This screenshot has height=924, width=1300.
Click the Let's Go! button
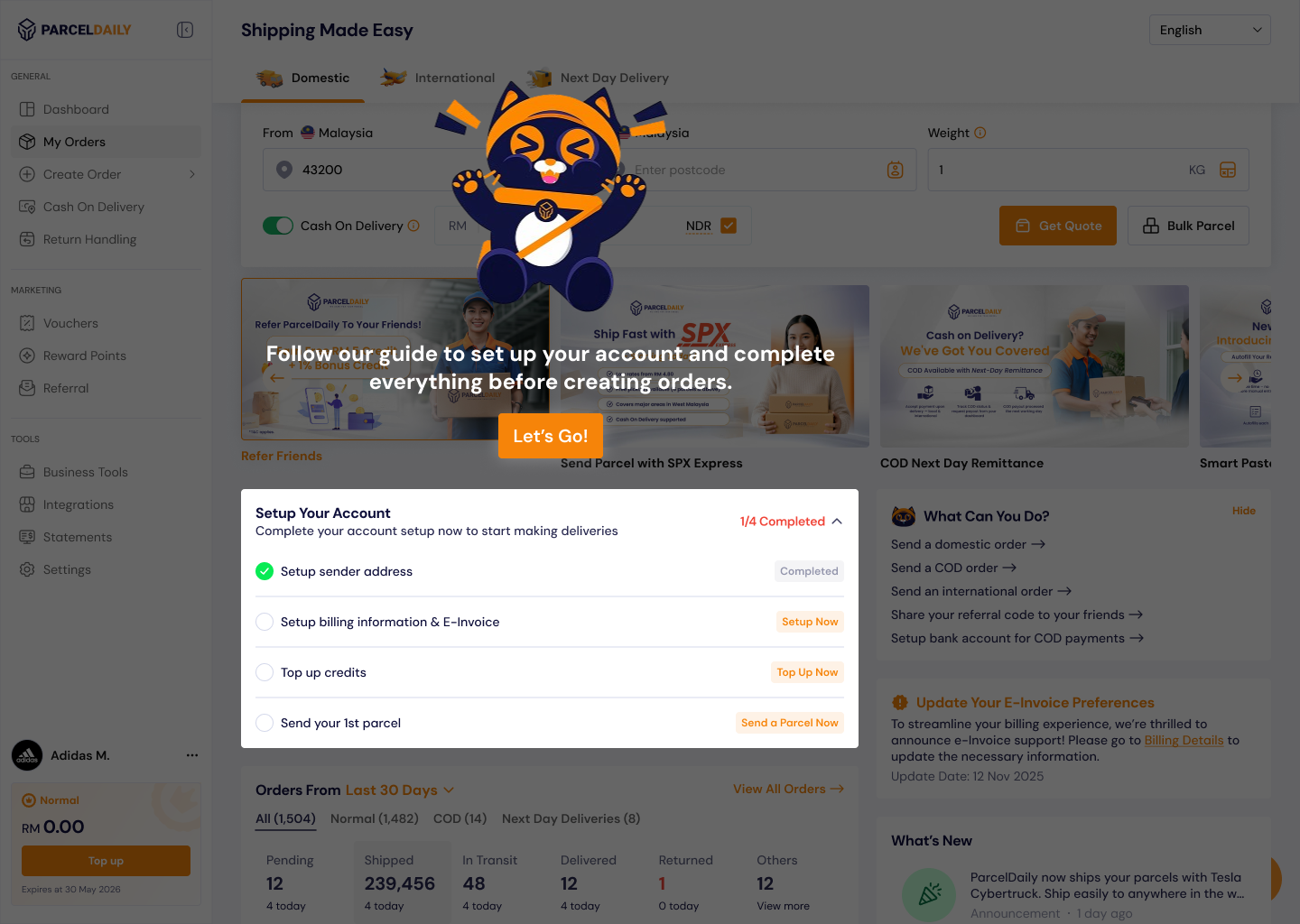coord(551,436)
